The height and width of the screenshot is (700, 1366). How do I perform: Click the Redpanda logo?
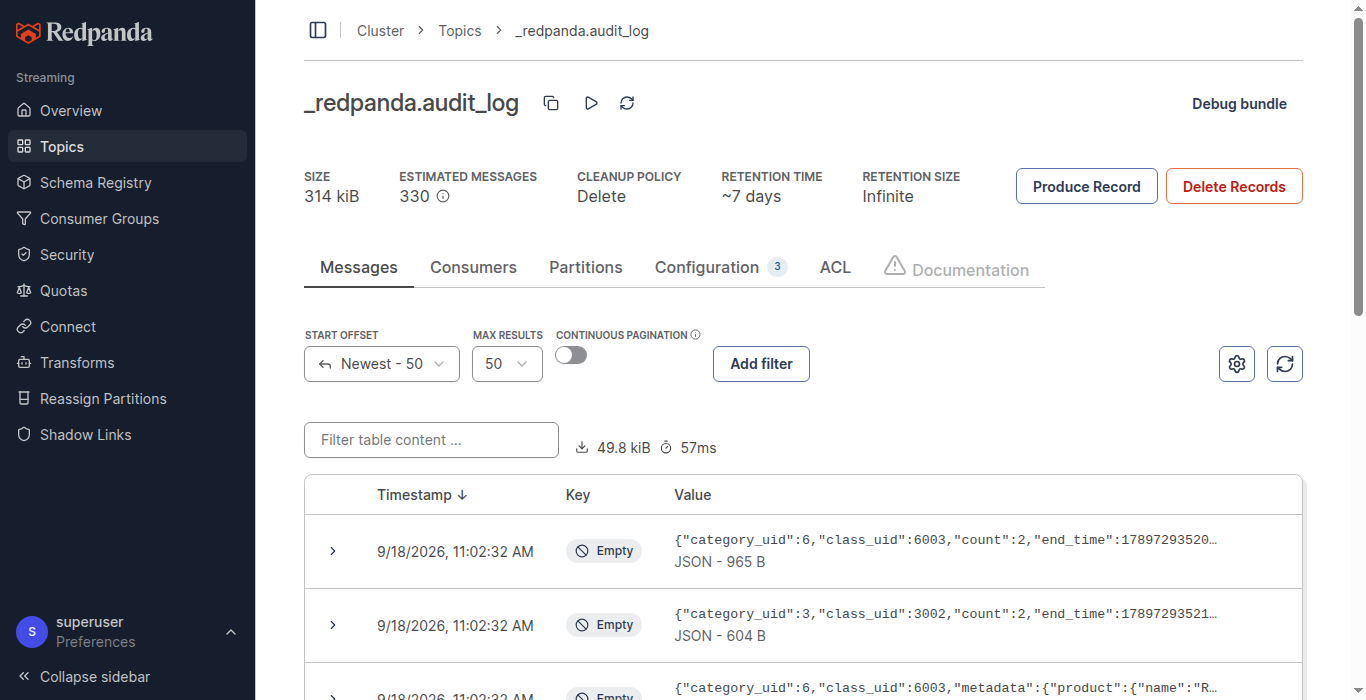[x=84, y=33]
